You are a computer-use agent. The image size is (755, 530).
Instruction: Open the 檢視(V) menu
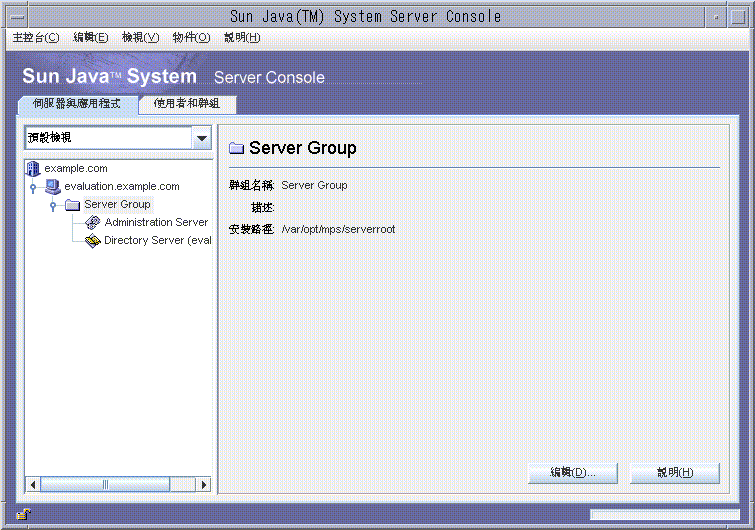(140, 38)
